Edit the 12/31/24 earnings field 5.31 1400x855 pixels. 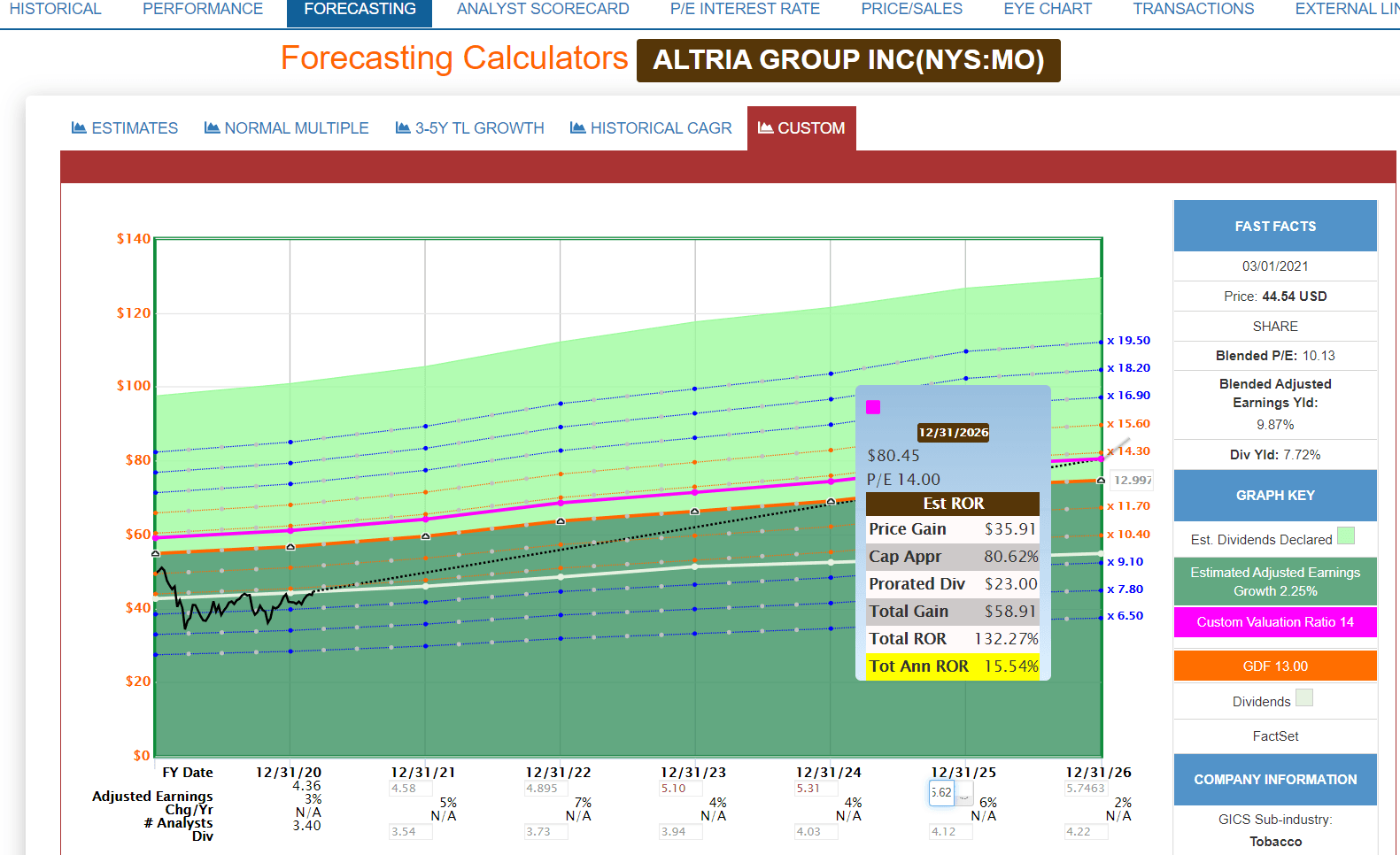pos(816,789)
